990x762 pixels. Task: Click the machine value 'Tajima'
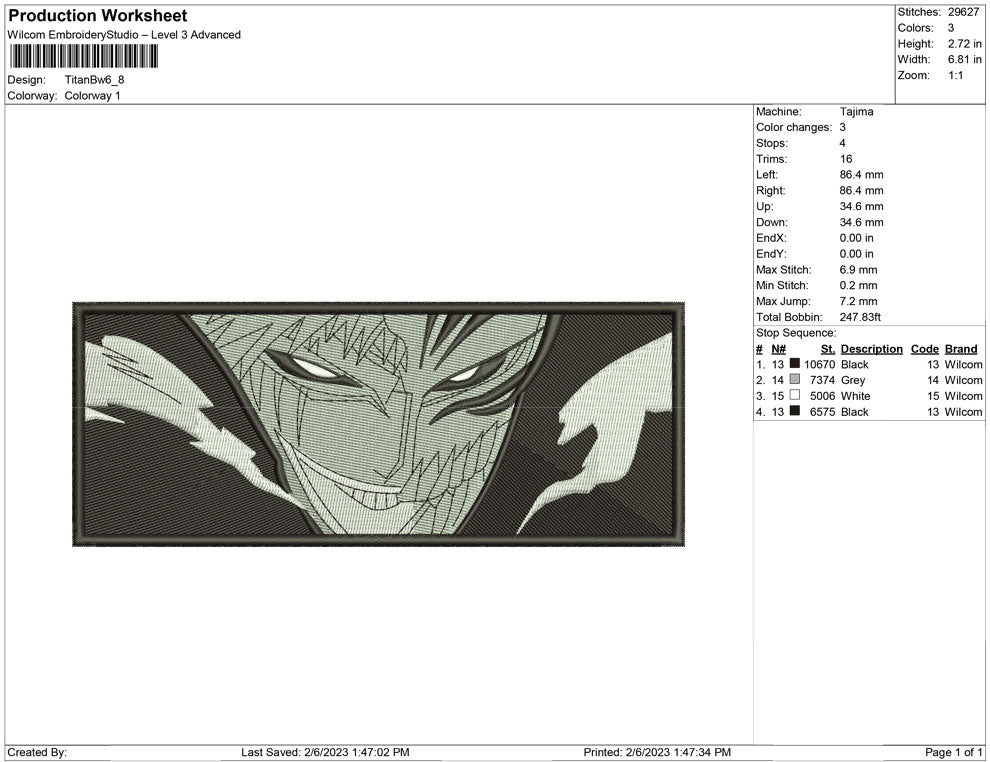tap(856, 112)
